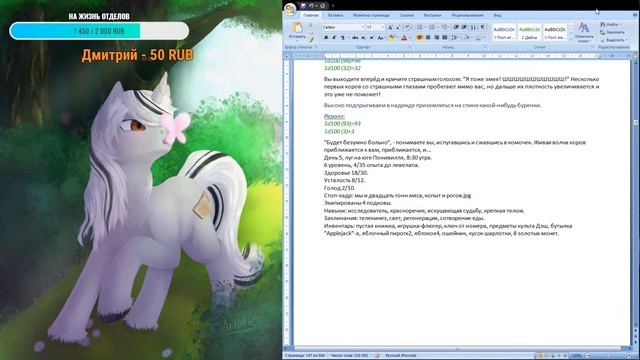Toggle Show paragraph marks (¶)
The image size is (640, 360).
click(483, 27)
